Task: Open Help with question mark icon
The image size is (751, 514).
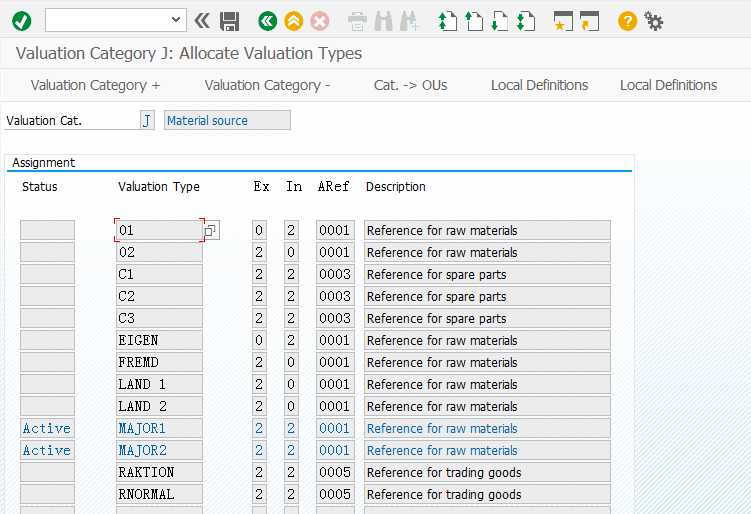Action: point(627,21)
